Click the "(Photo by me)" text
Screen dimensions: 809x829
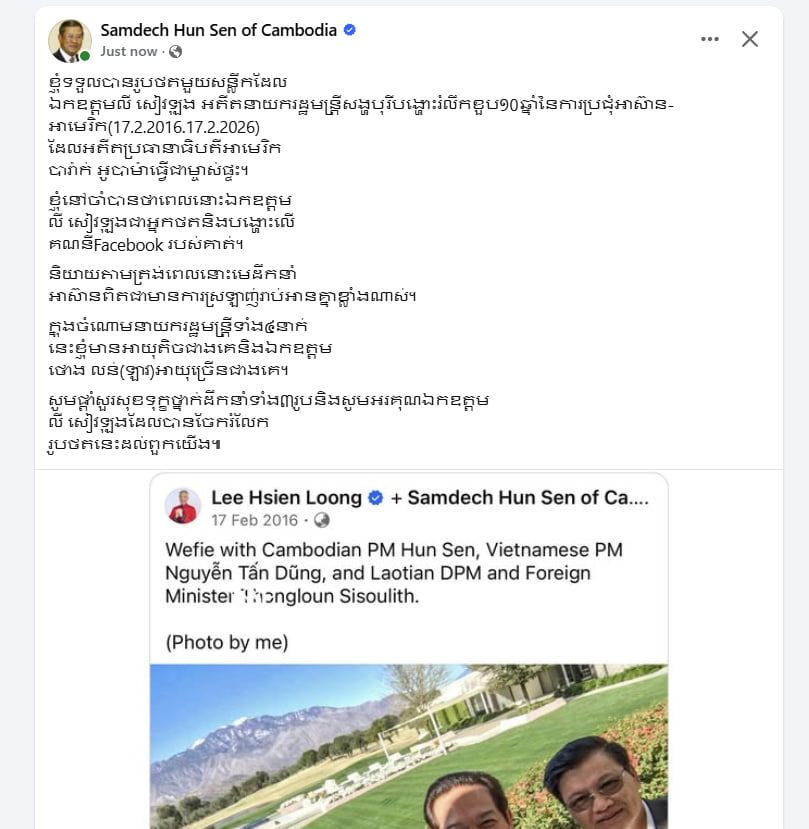tap(226, 641)
